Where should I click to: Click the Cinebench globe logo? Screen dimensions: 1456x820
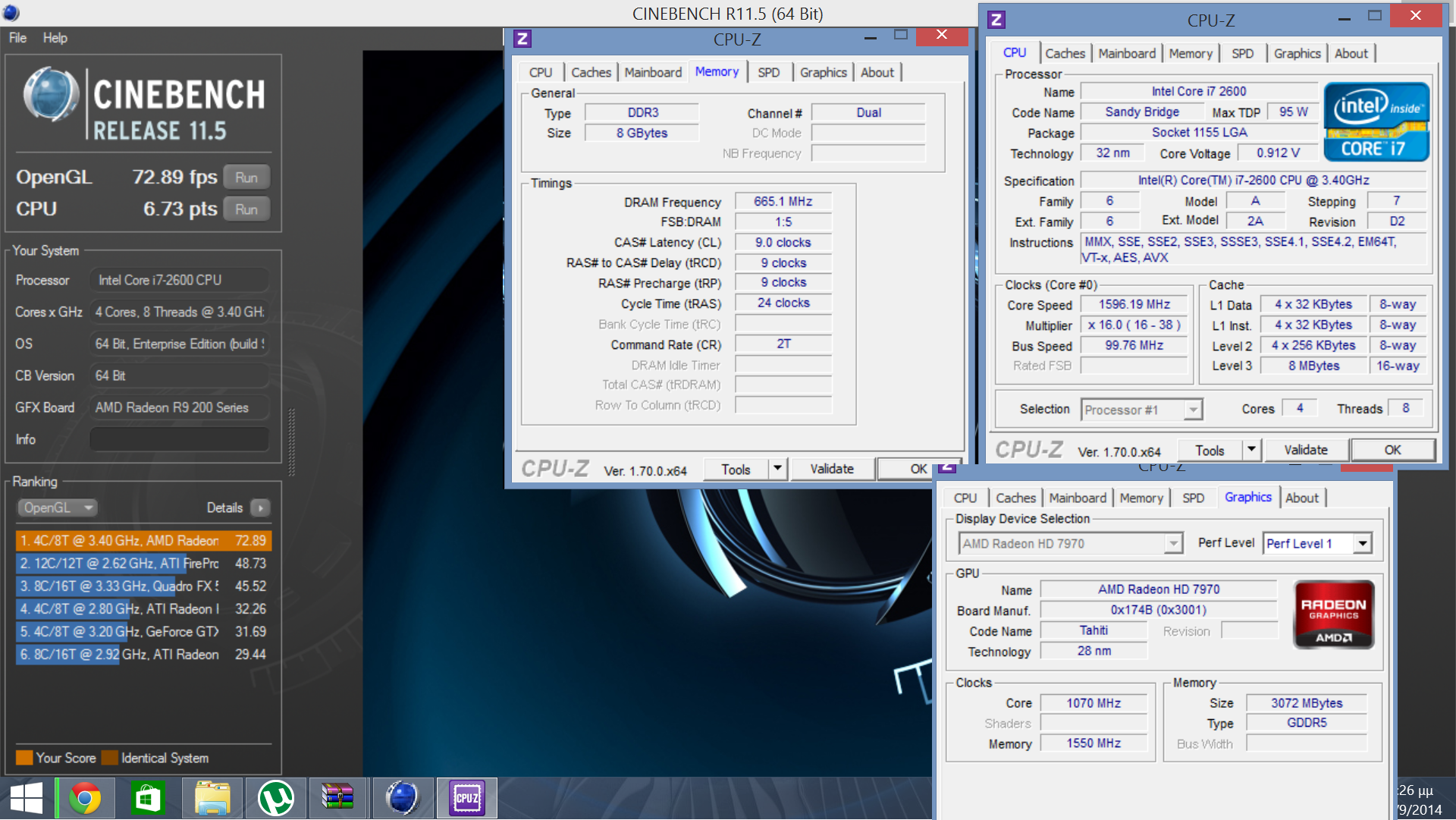(x=51, y=95)
